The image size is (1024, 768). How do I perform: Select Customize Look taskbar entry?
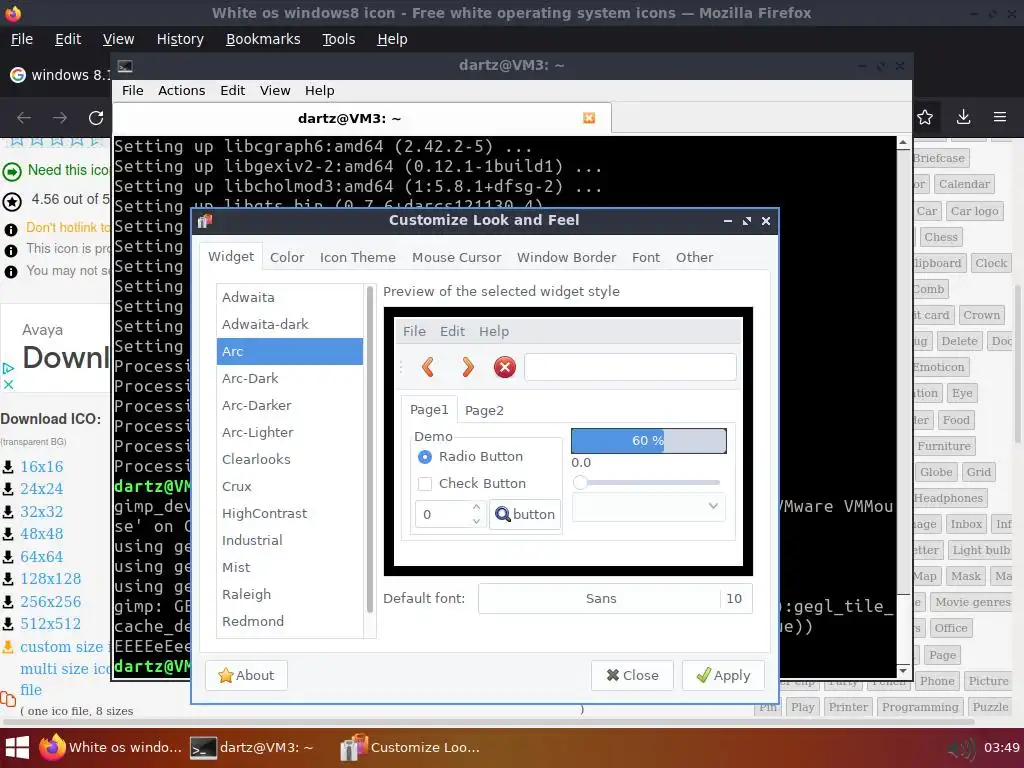410,747
